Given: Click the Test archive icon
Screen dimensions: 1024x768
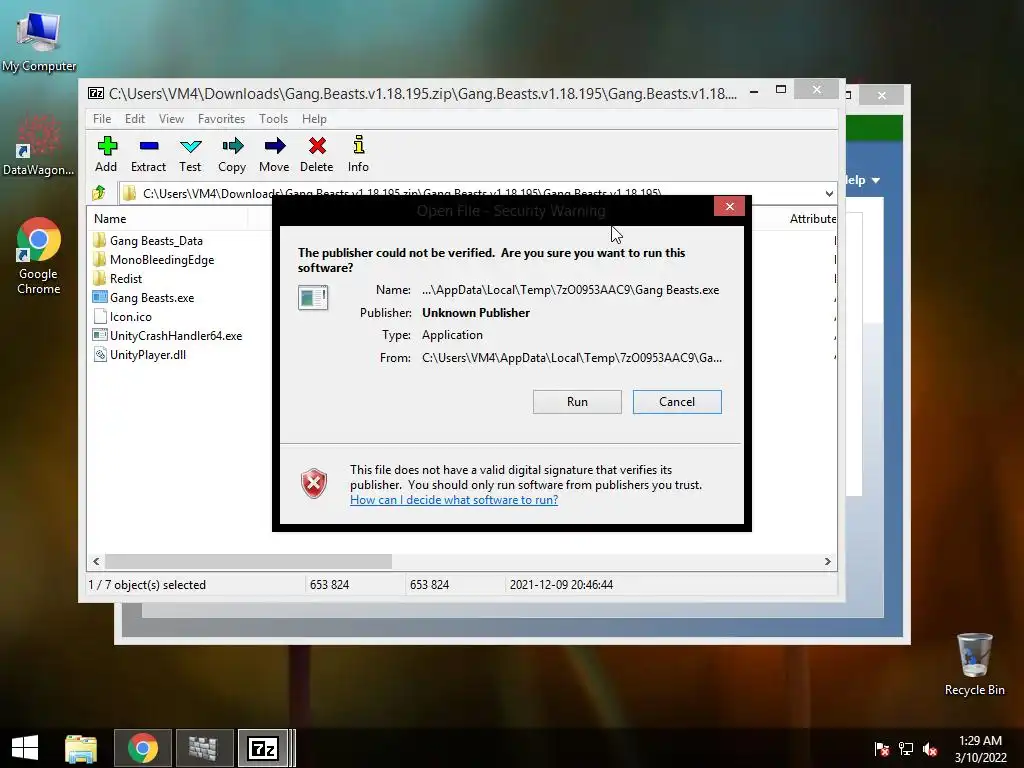Looking at the screenshot, I should pos(190,154).
